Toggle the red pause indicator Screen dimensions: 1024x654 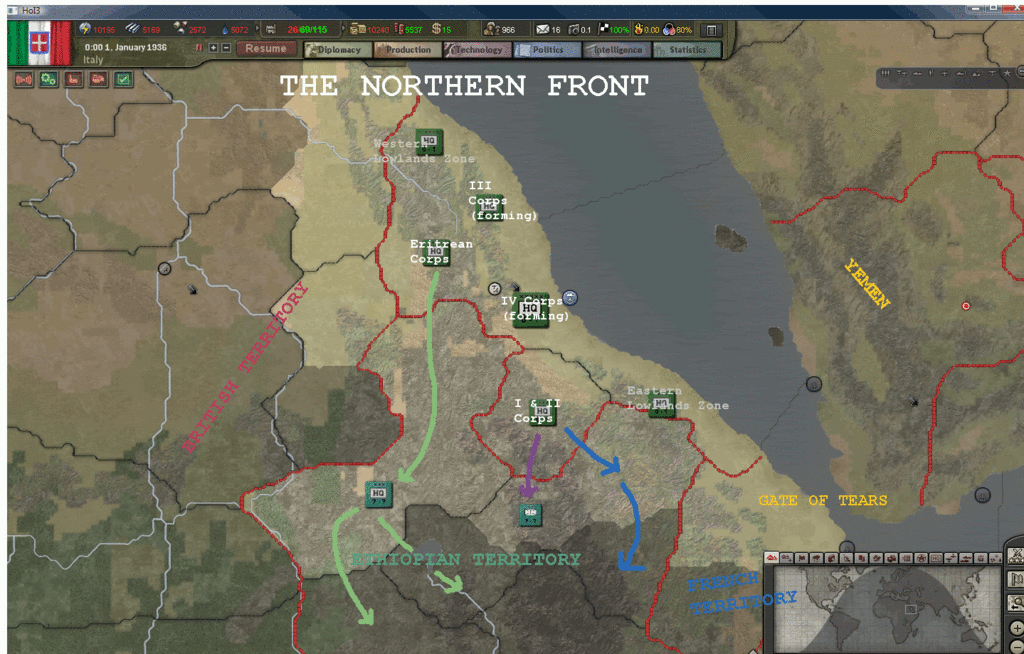click(x=199, y=48)
